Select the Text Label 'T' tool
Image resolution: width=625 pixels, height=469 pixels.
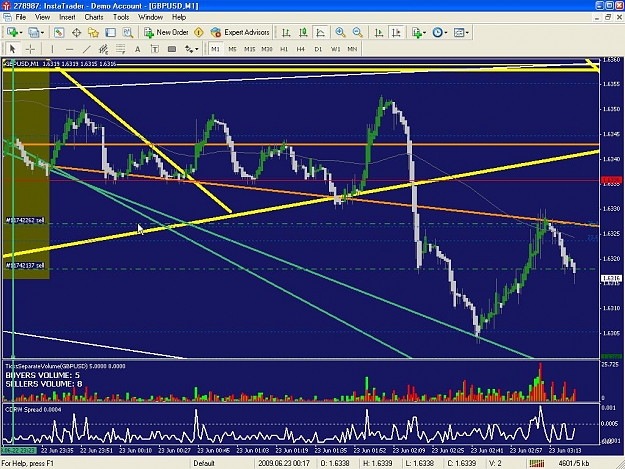(x=155, y=49)
